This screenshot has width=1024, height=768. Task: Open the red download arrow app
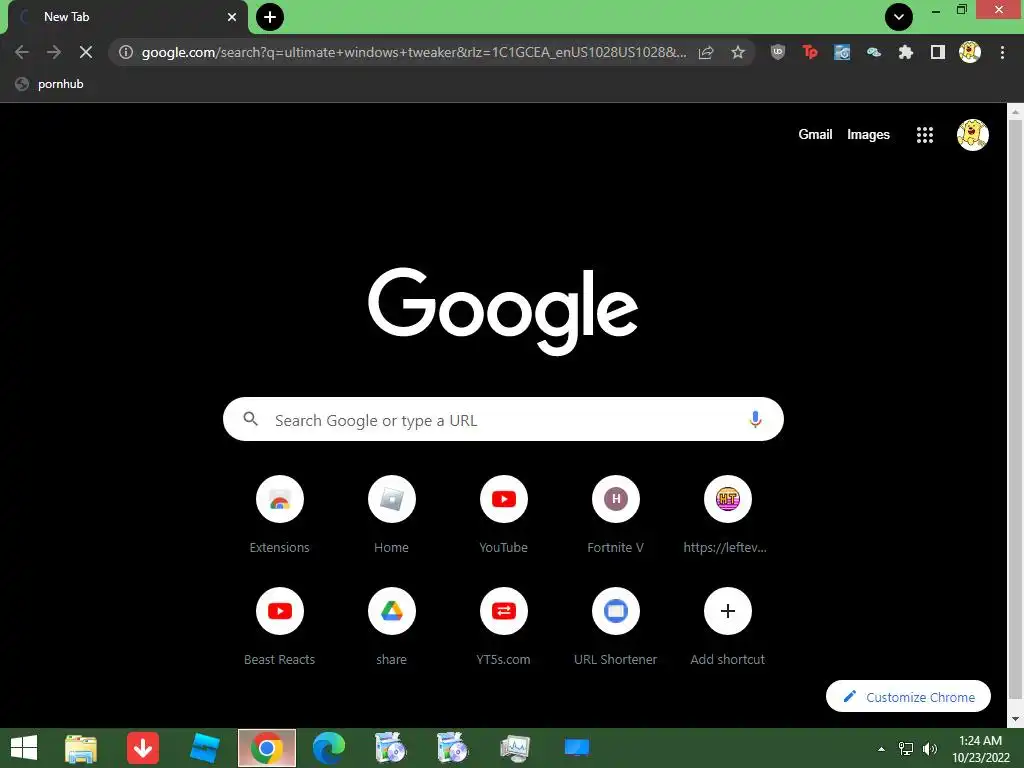pos(143,748)
